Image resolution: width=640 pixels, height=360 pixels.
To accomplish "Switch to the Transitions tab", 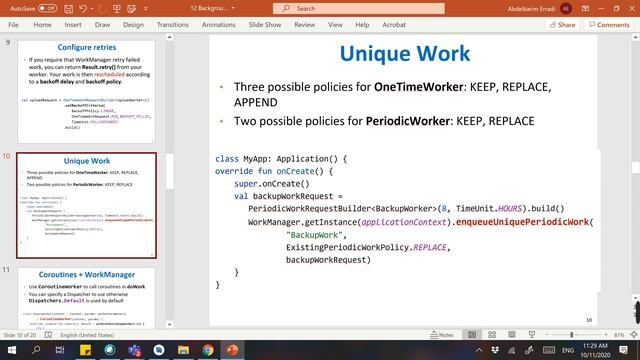I will pos(173,25).
